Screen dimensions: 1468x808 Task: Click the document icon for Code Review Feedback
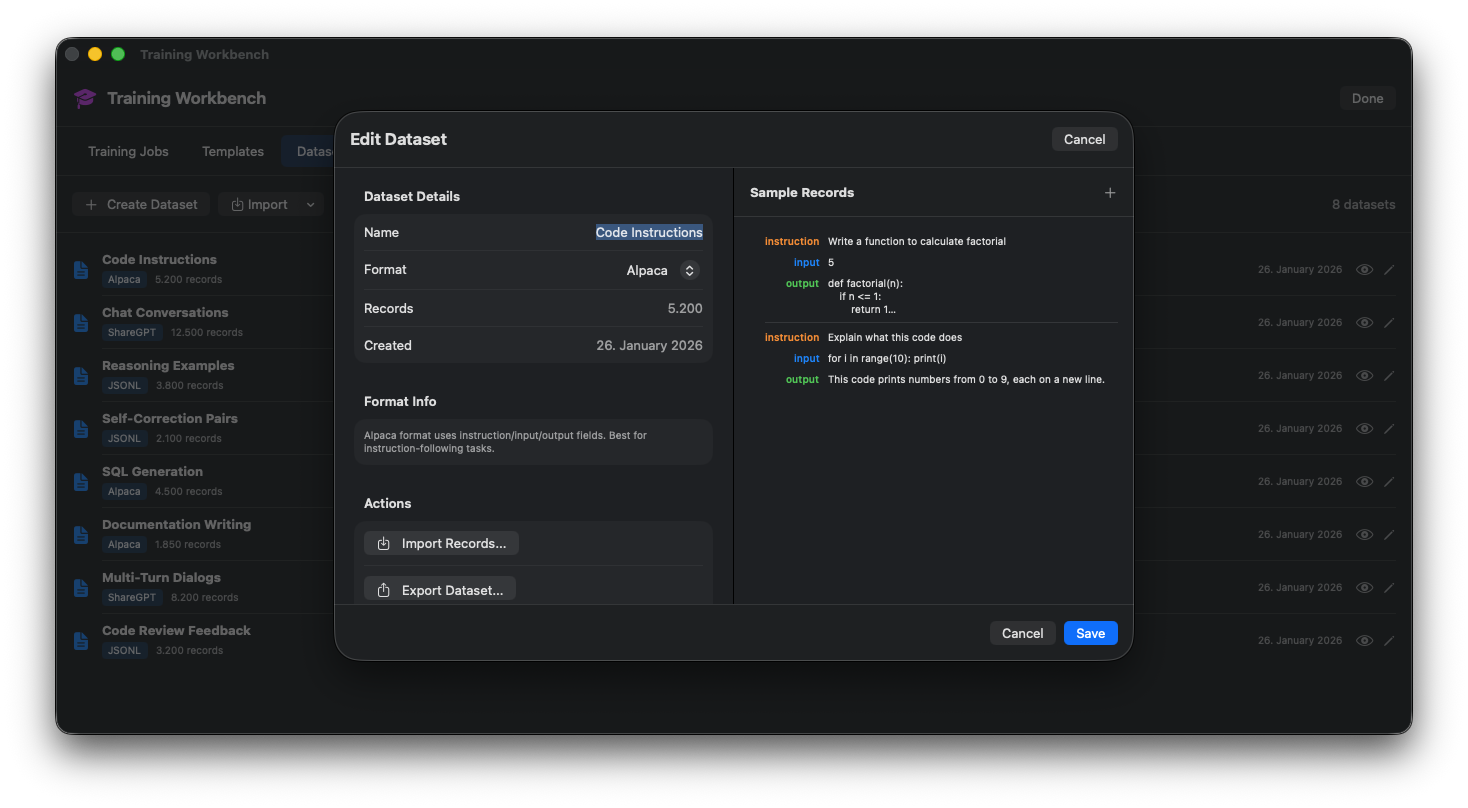(x=81, y=641)
